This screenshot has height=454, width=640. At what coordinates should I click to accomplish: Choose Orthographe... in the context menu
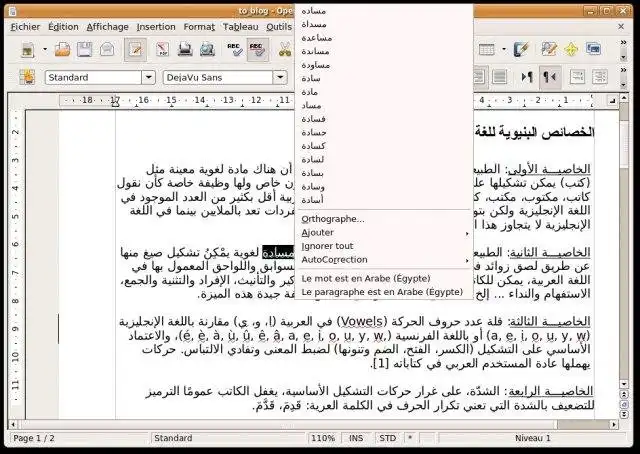click(x=384, y=219)
